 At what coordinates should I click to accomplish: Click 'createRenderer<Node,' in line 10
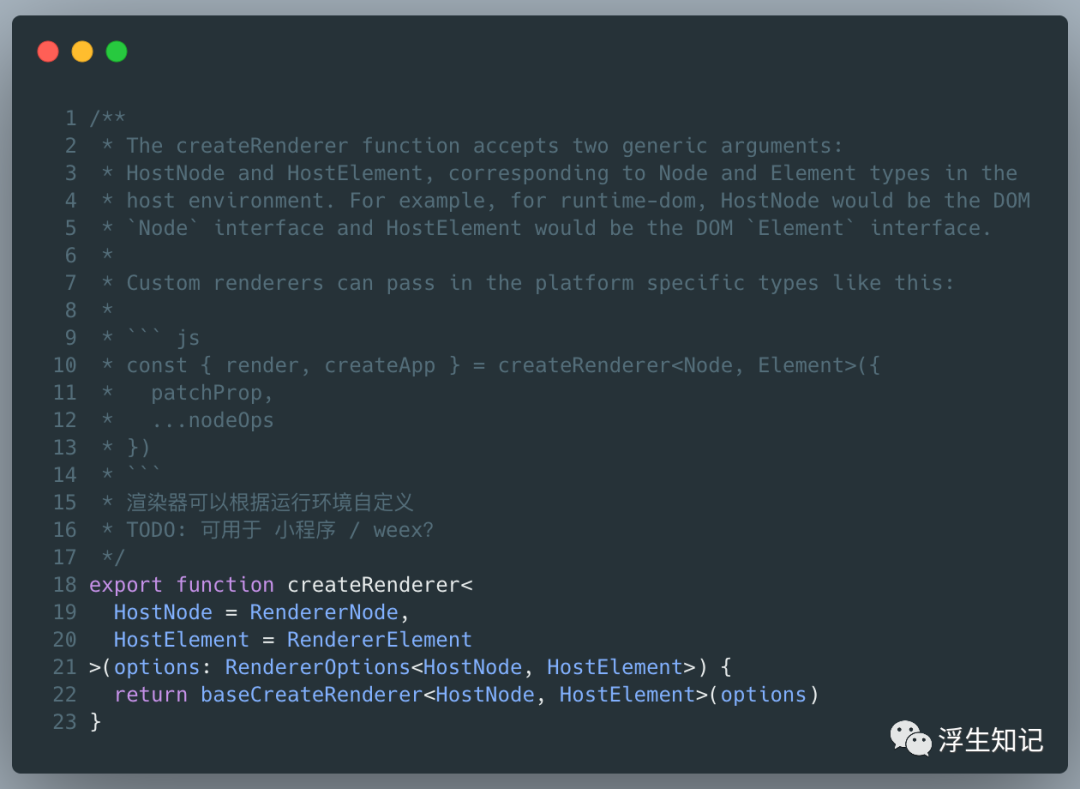tap(621, 365)
